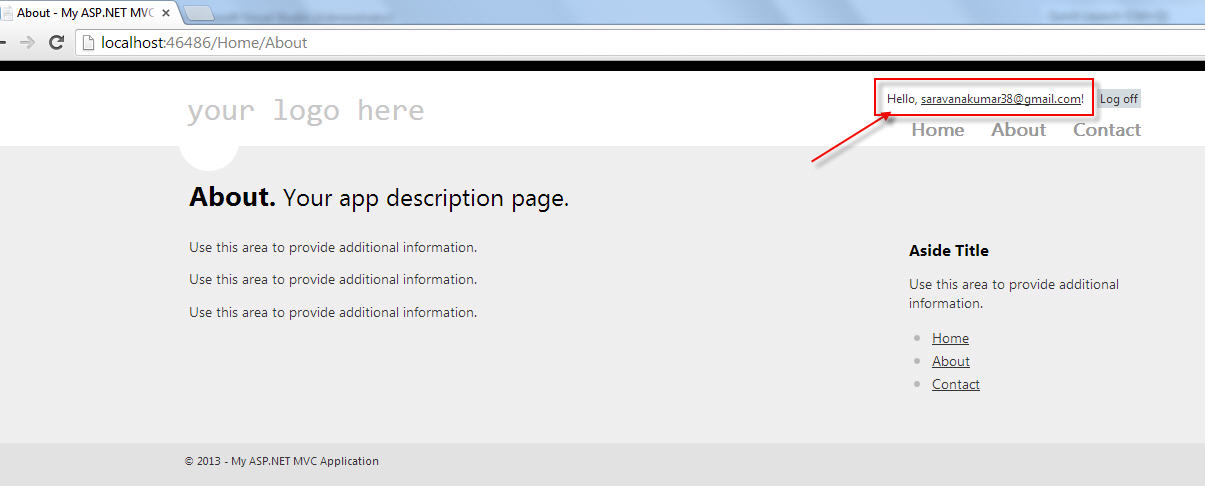Click the Contact link in aside list

pyautogui.click(x=955, y=384)
